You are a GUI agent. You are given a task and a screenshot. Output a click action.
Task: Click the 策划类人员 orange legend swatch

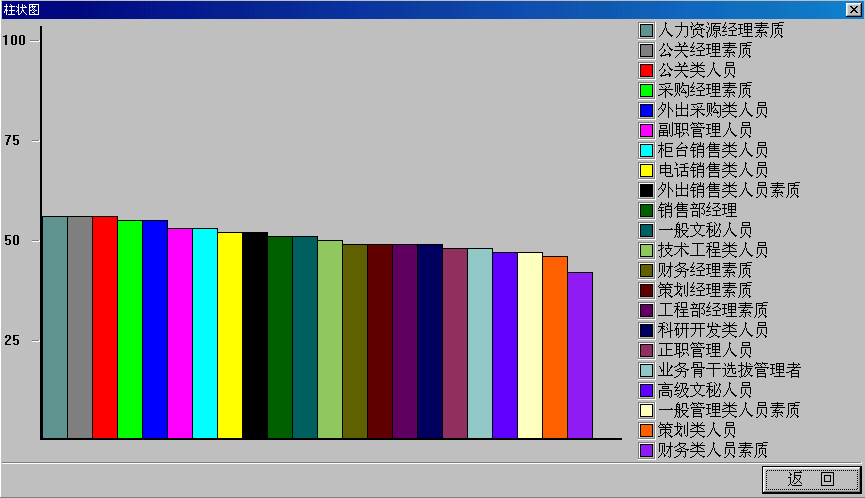[x=646, y=430]
